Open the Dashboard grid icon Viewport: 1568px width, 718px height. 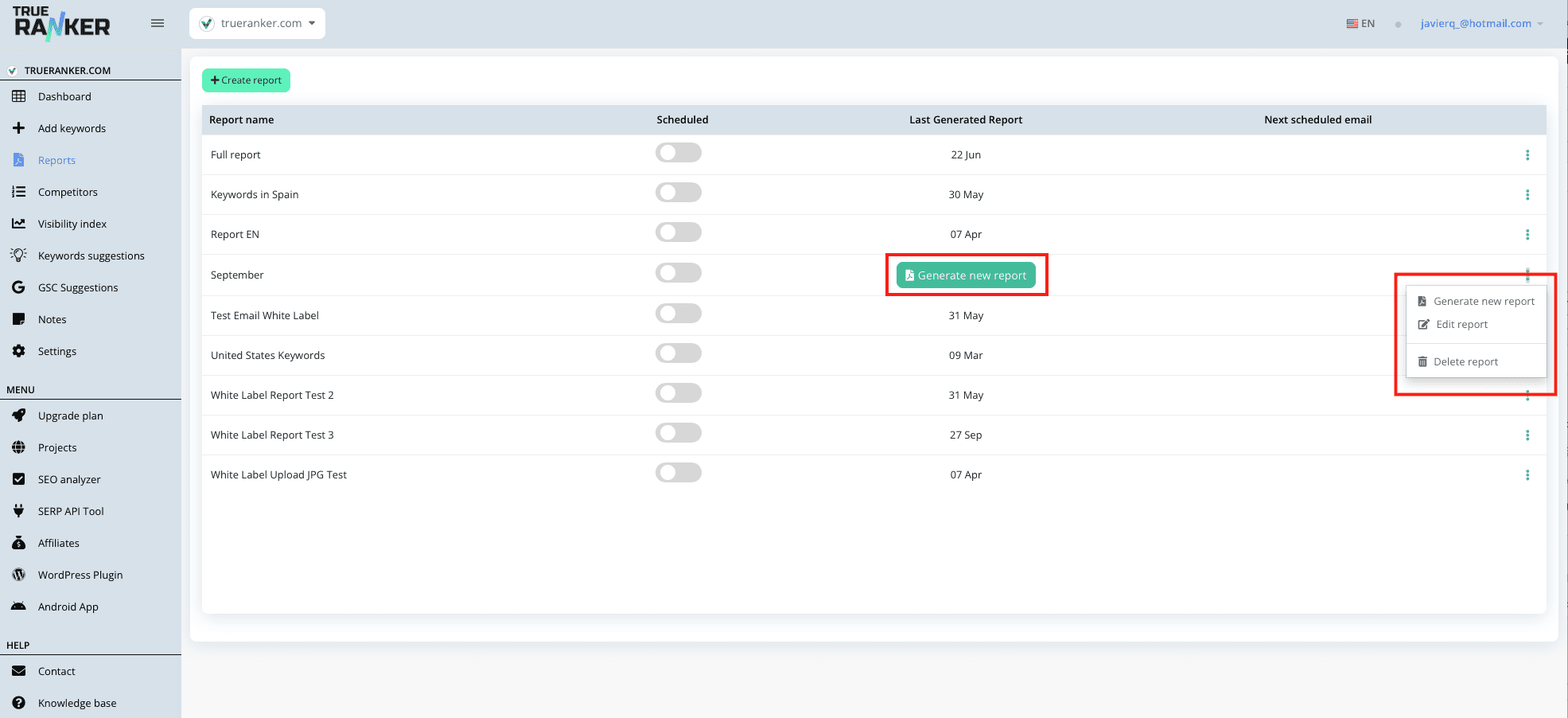click(19, 96)
